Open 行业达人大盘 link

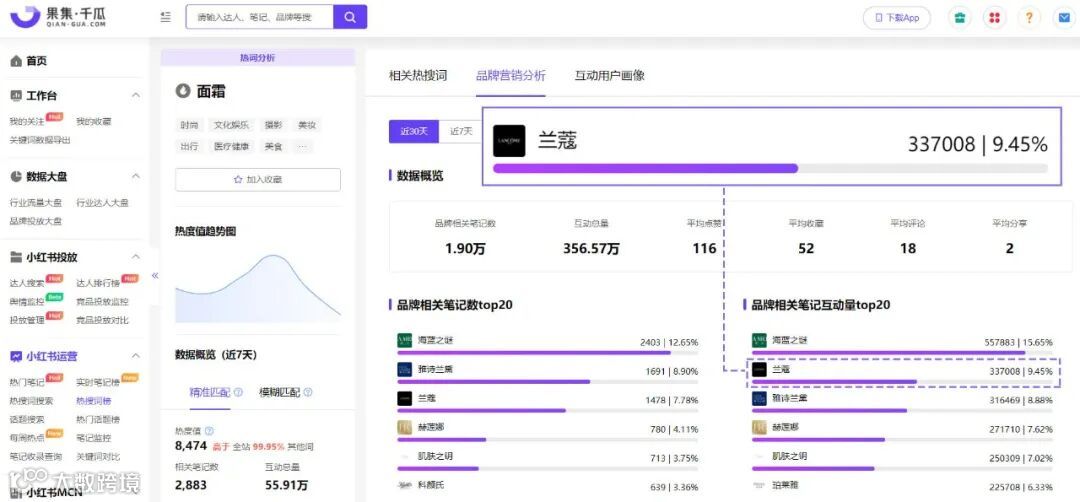[x=103, y=203]
